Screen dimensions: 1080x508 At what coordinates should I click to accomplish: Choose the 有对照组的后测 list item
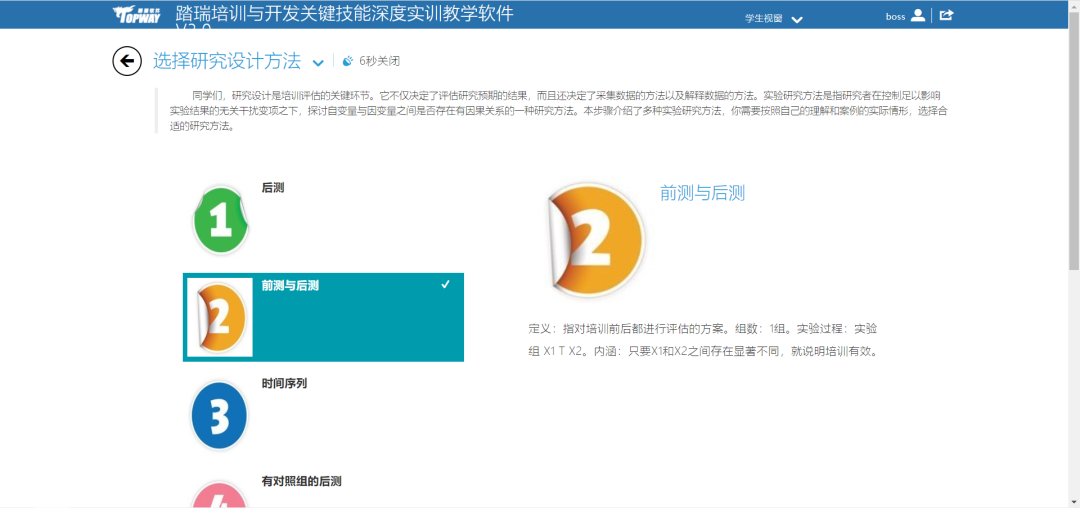[x=301, y=481]
